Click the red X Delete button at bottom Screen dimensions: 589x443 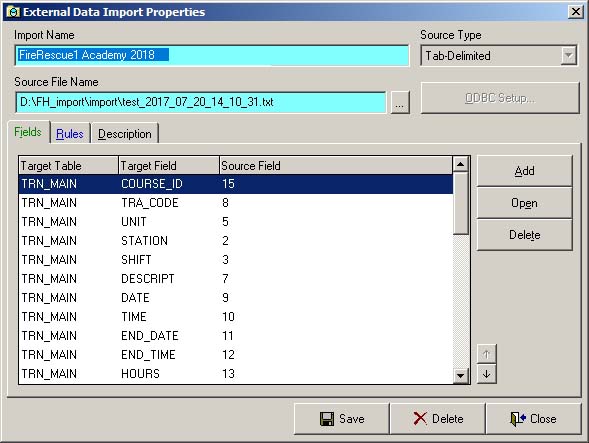click(x=438, y=419)
